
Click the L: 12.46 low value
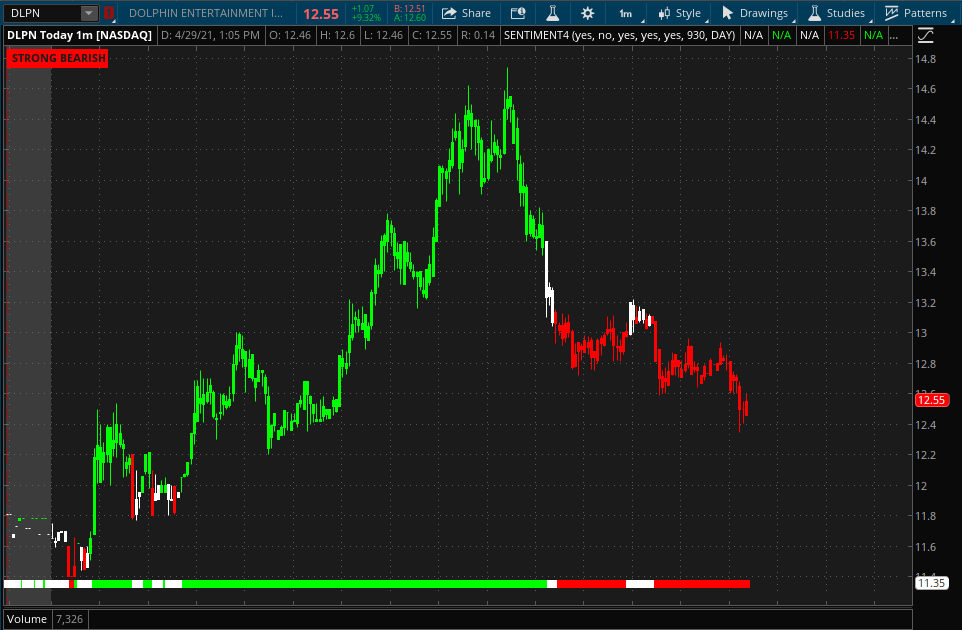click(383, 35)
